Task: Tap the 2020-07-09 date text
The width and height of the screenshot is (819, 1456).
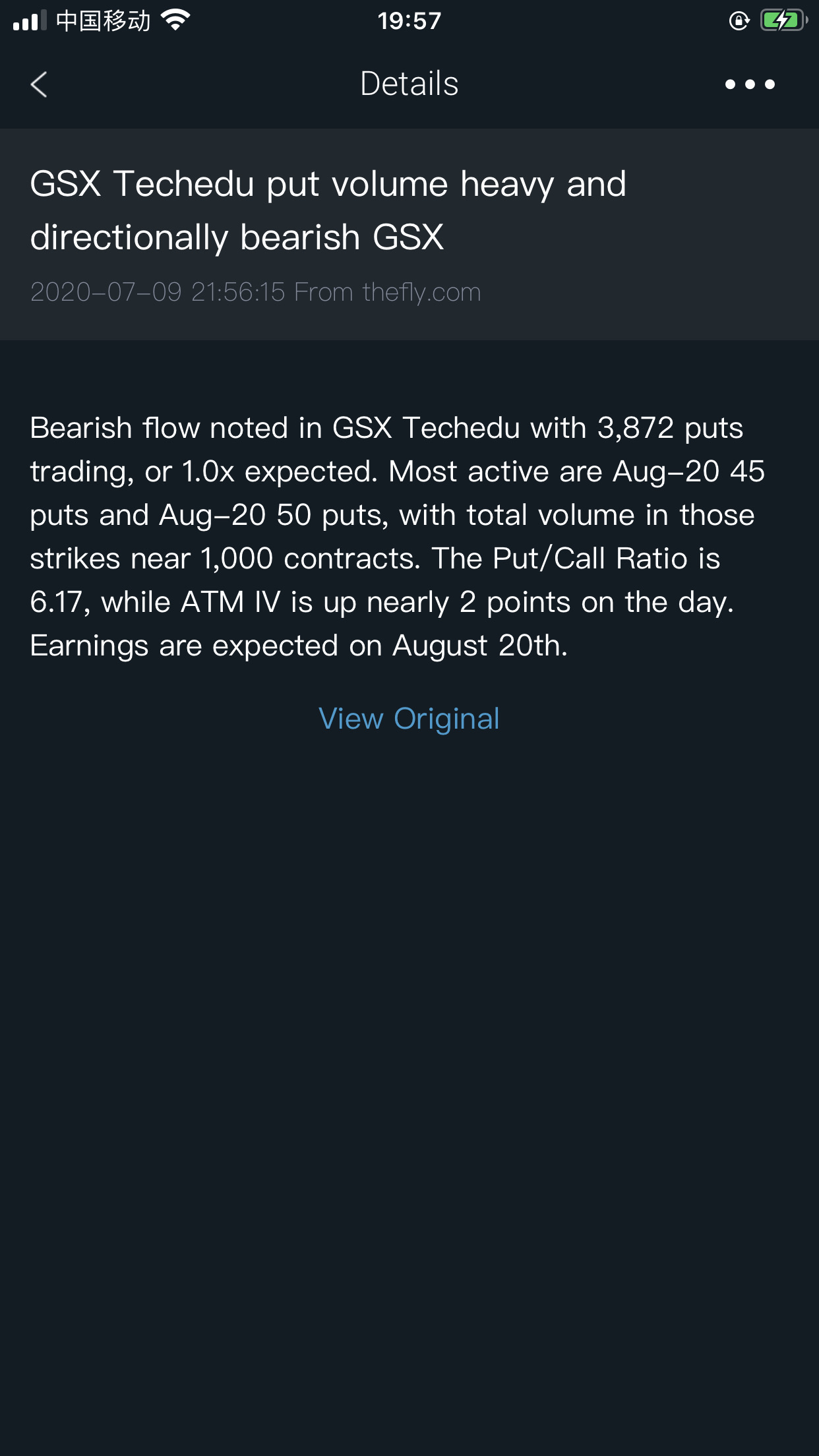Action: tap(106, 292)
